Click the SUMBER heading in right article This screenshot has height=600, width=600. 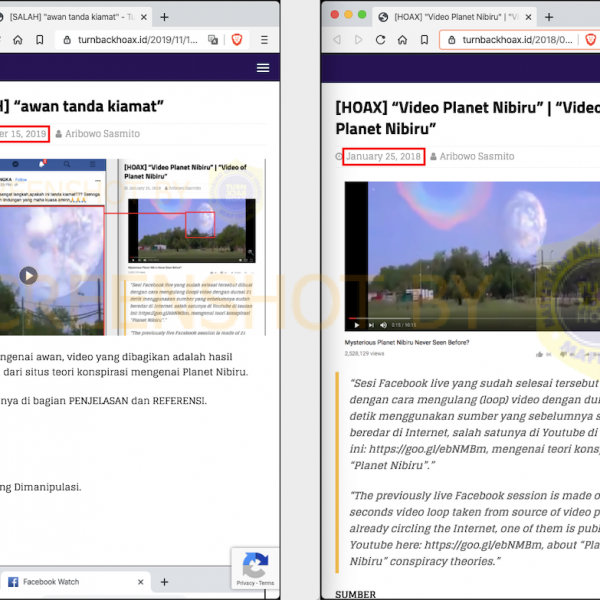[x=355, y=594]
